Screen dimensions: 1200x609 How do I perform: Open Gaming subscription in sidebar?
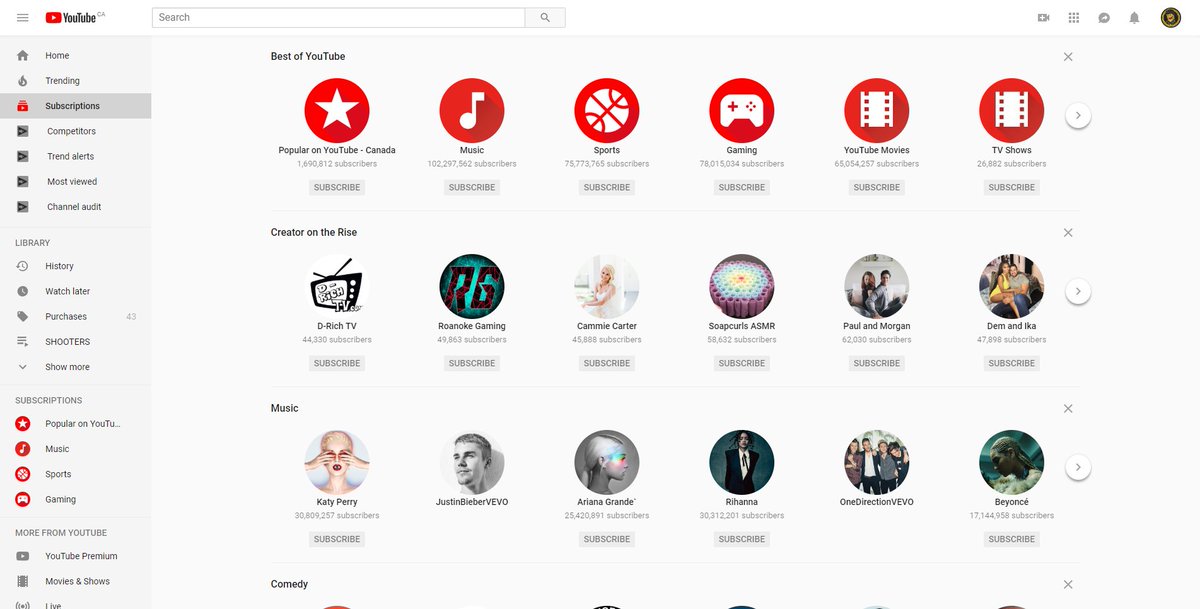[76, 499]
